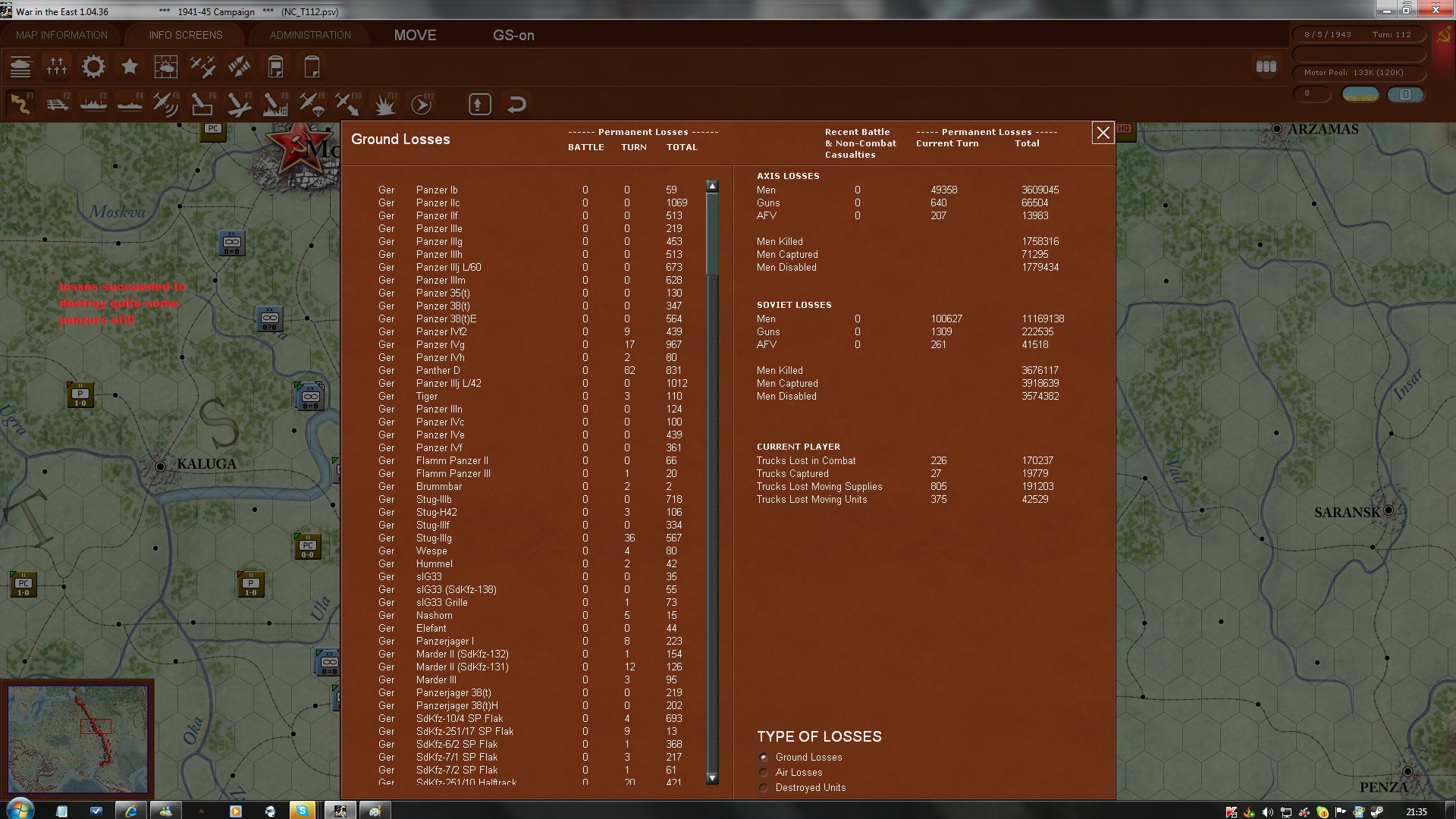Open the ADMINISTRATION tab

310,35
